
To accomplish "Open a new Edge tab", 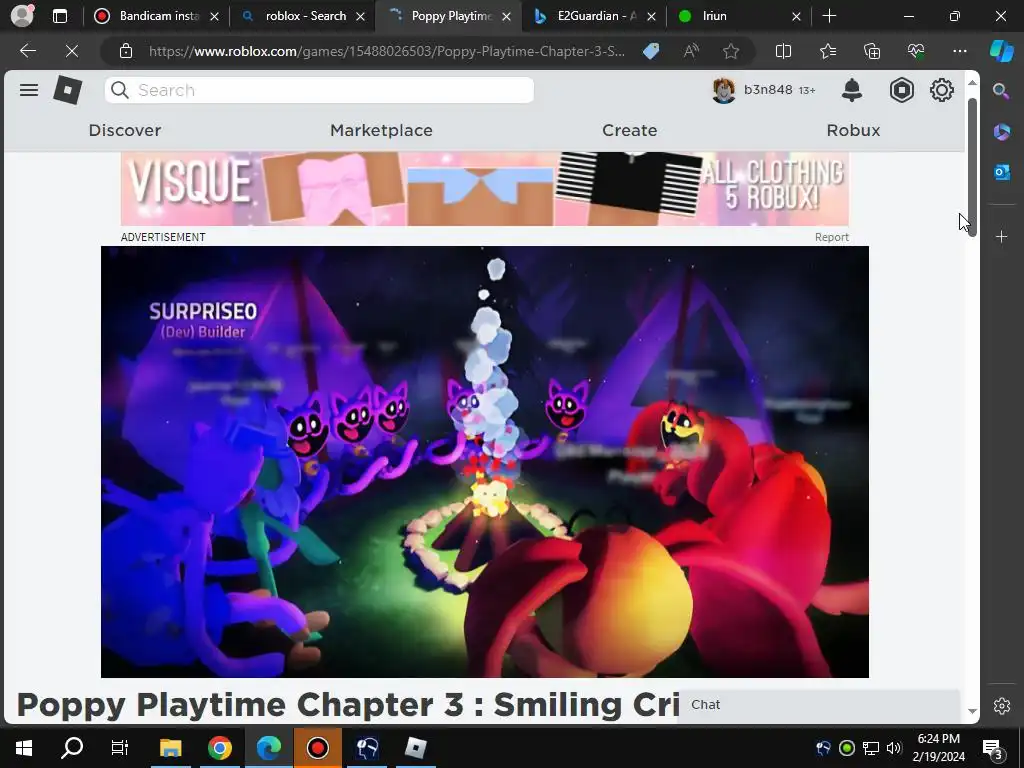I will 829,16.
